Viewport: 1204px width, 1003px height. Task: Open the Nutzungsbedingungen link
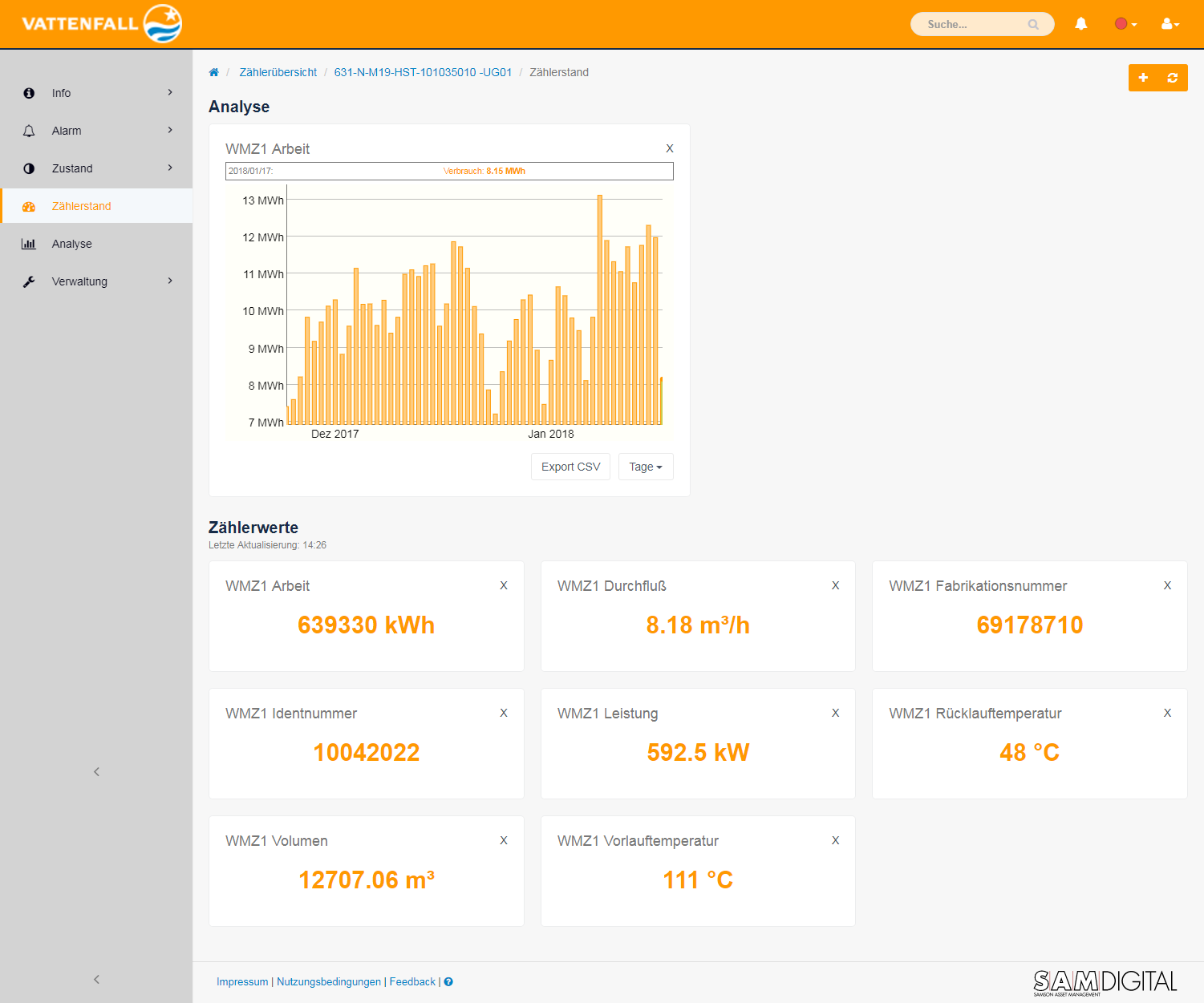click(329, 981)
